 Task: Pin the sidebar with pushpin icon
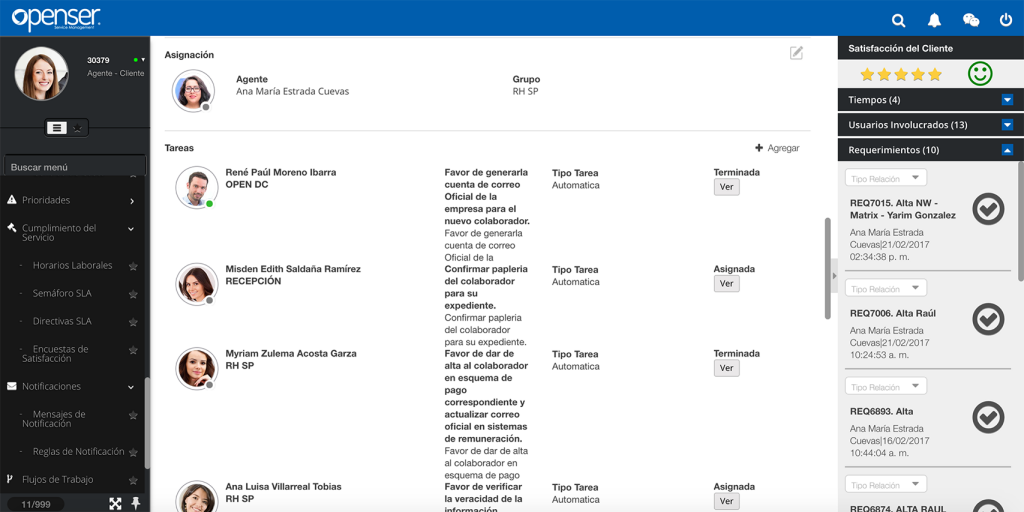point(136,504)
